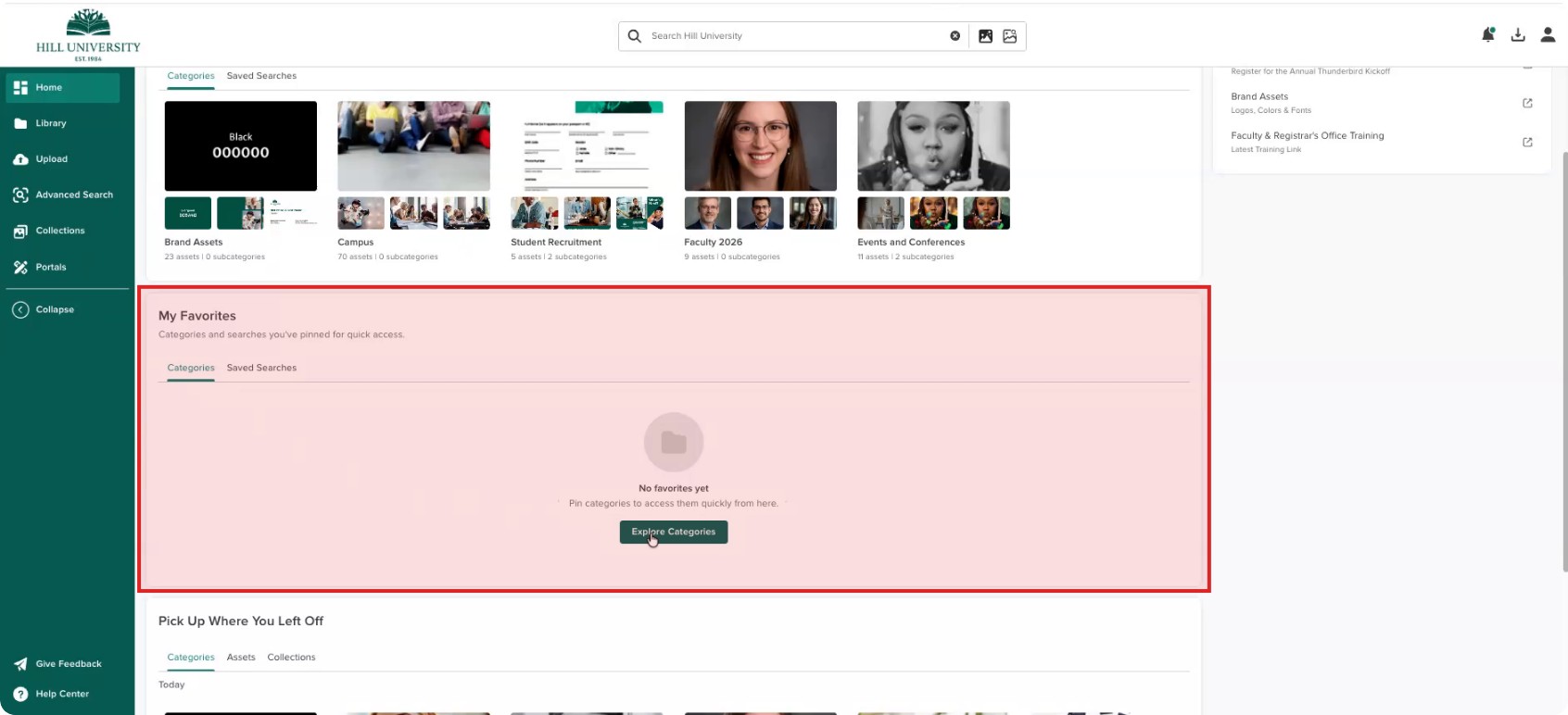
Task: Switch to Saved Searches tab above category cards
Action: tap(261, 76)
